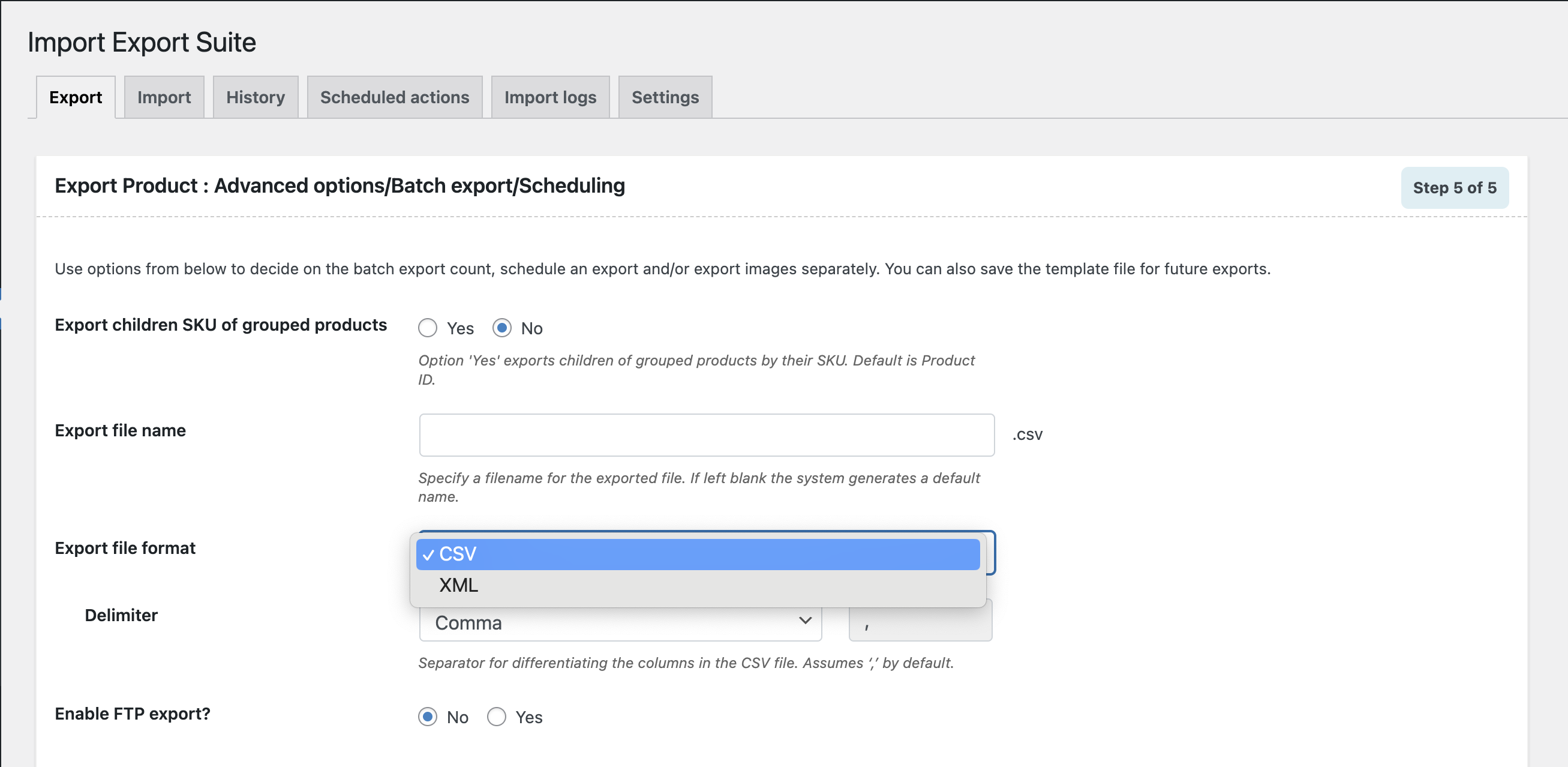The image size is (1568, 767).
Task: Select No for FTP export
Action: 428,717
